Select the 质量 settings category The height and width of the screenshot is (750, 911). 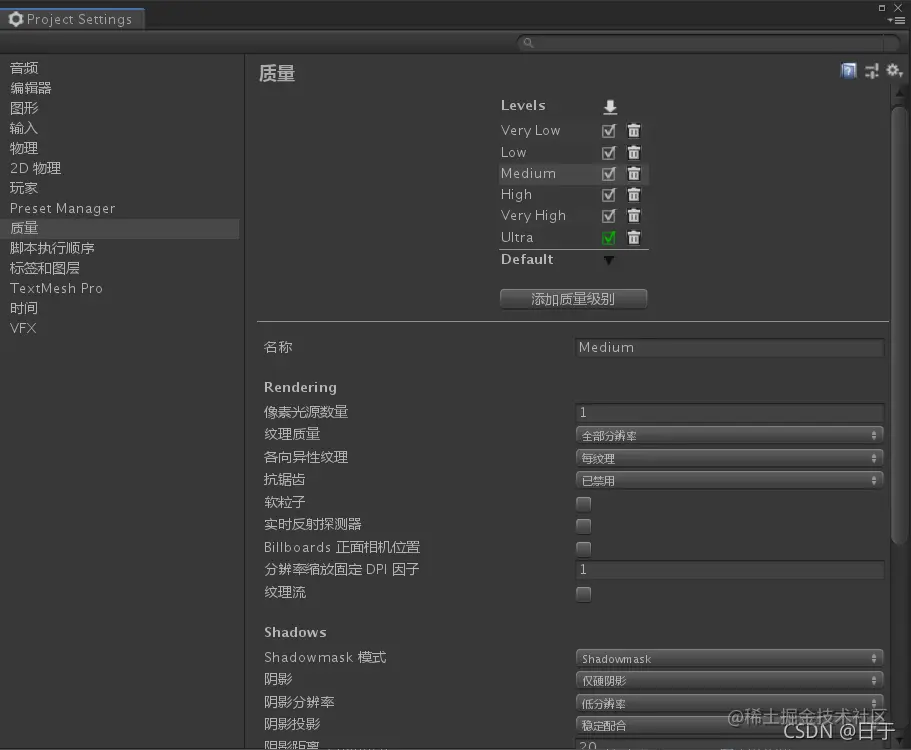120,228
